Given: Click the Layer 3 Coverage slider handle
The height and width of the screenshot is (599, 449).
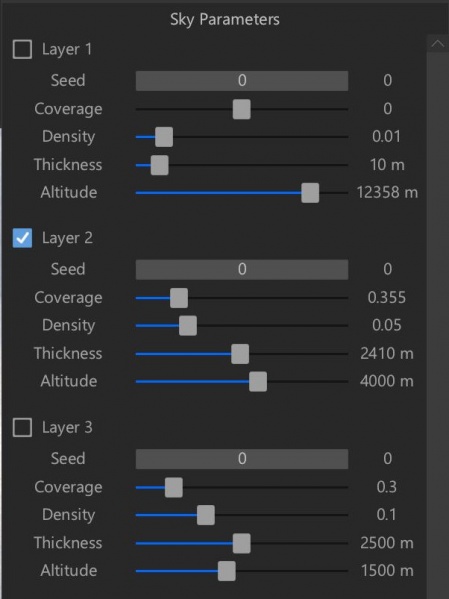Looking at the screenshot, I should [174, 487].
